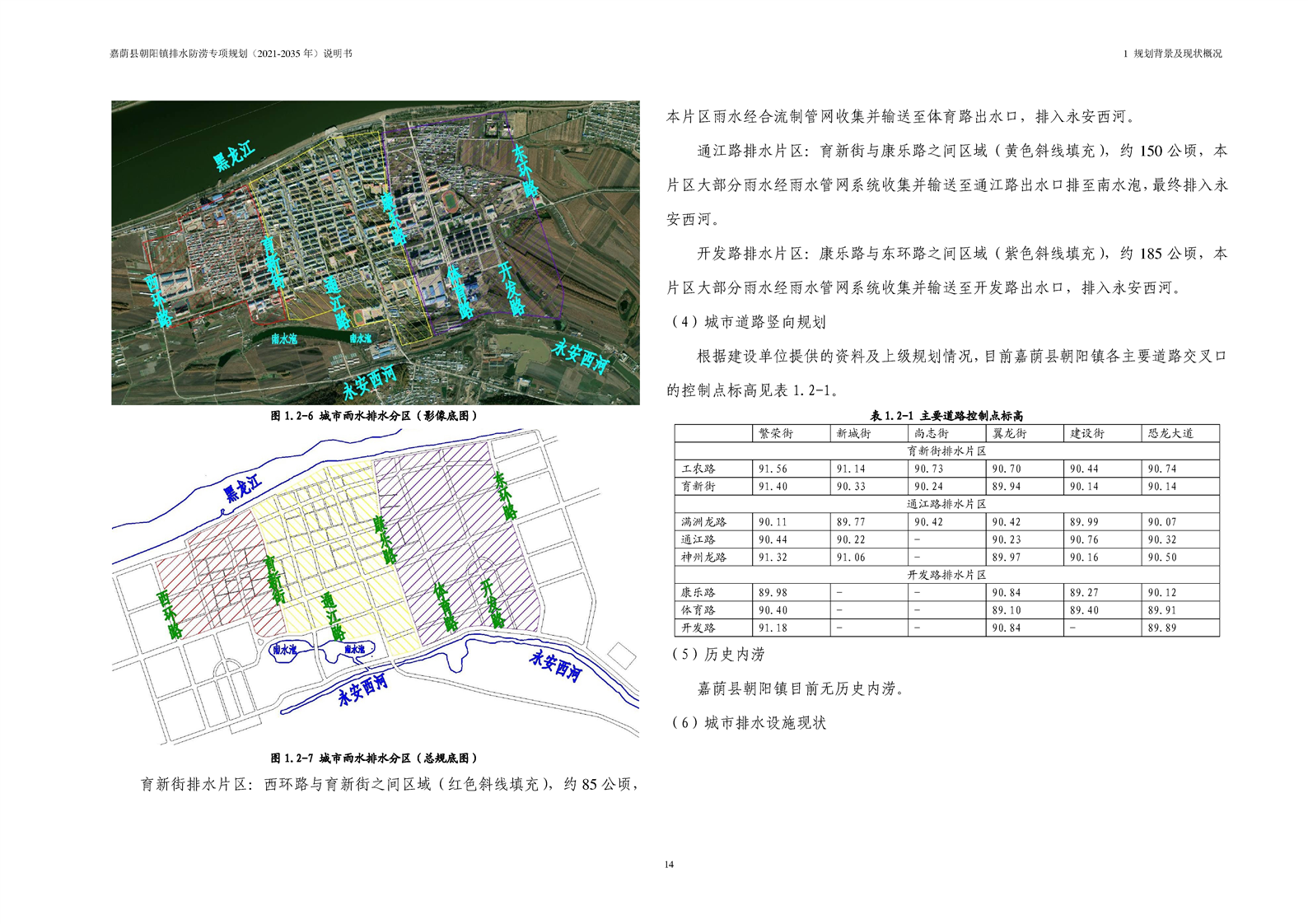
Task: Click the column header '恐龙大道'
Action: click(x=1170, y=433)
